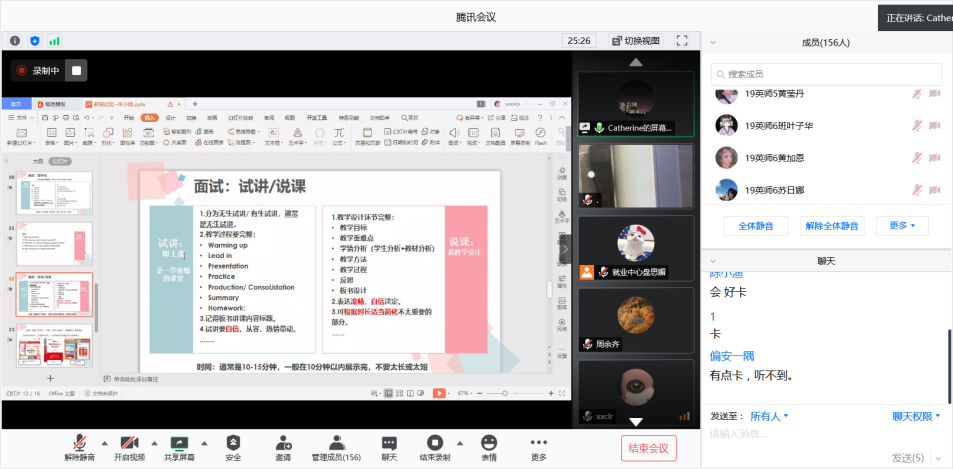Click the 结束会议 button
The width and height of the screenshot is (953, 469).
click(x=648, y=448)
